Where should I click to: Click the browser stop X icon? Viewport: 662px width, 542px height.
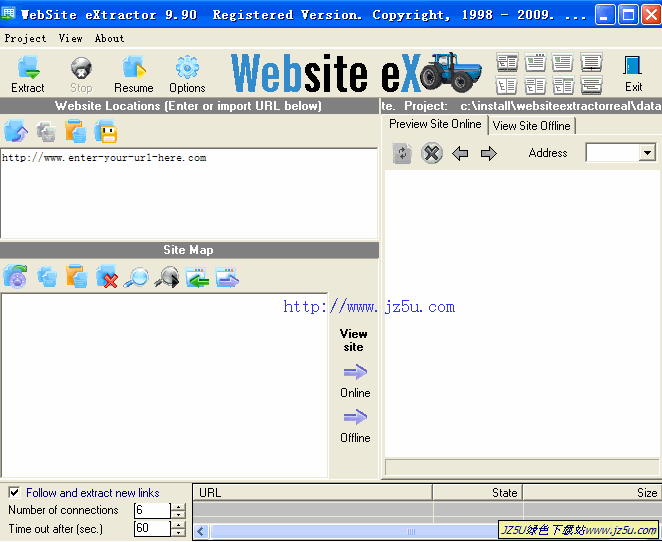(x=432, y=153)
